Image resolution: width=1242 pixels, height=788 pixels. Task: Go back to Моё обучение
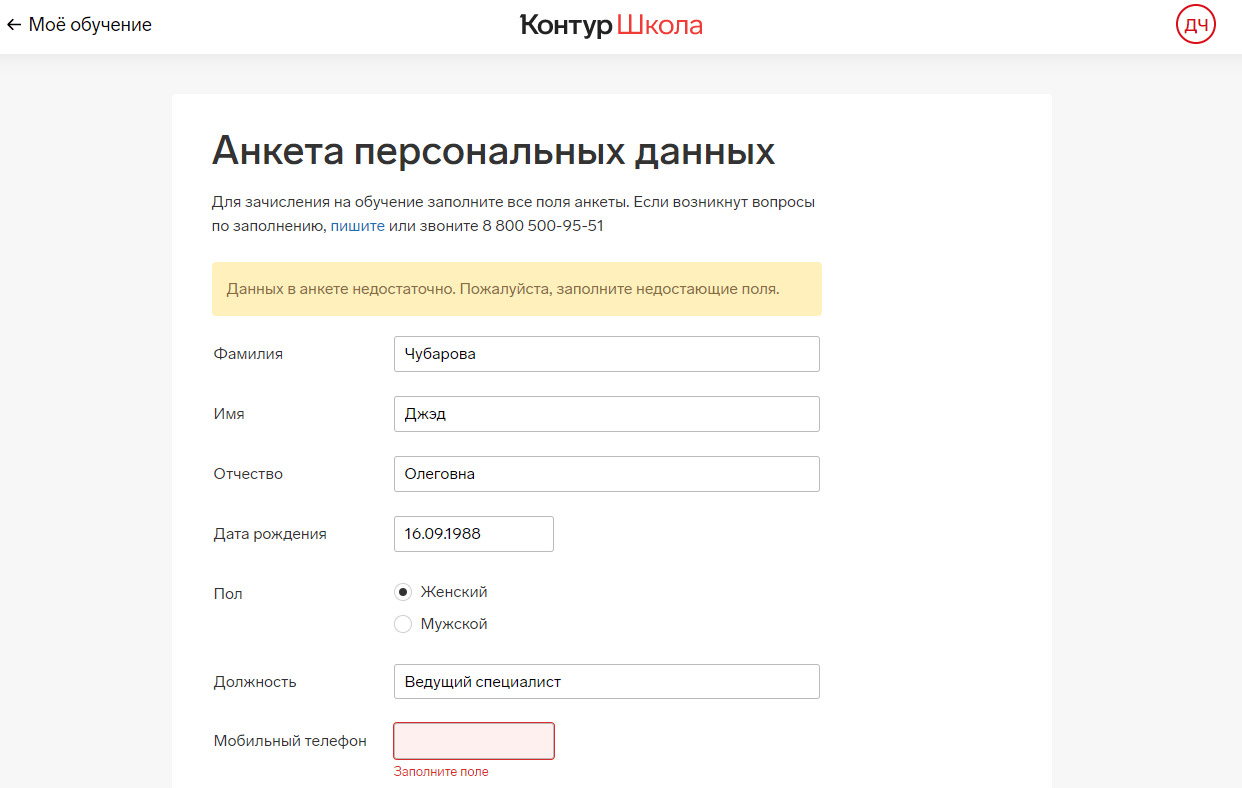point(90,25)
